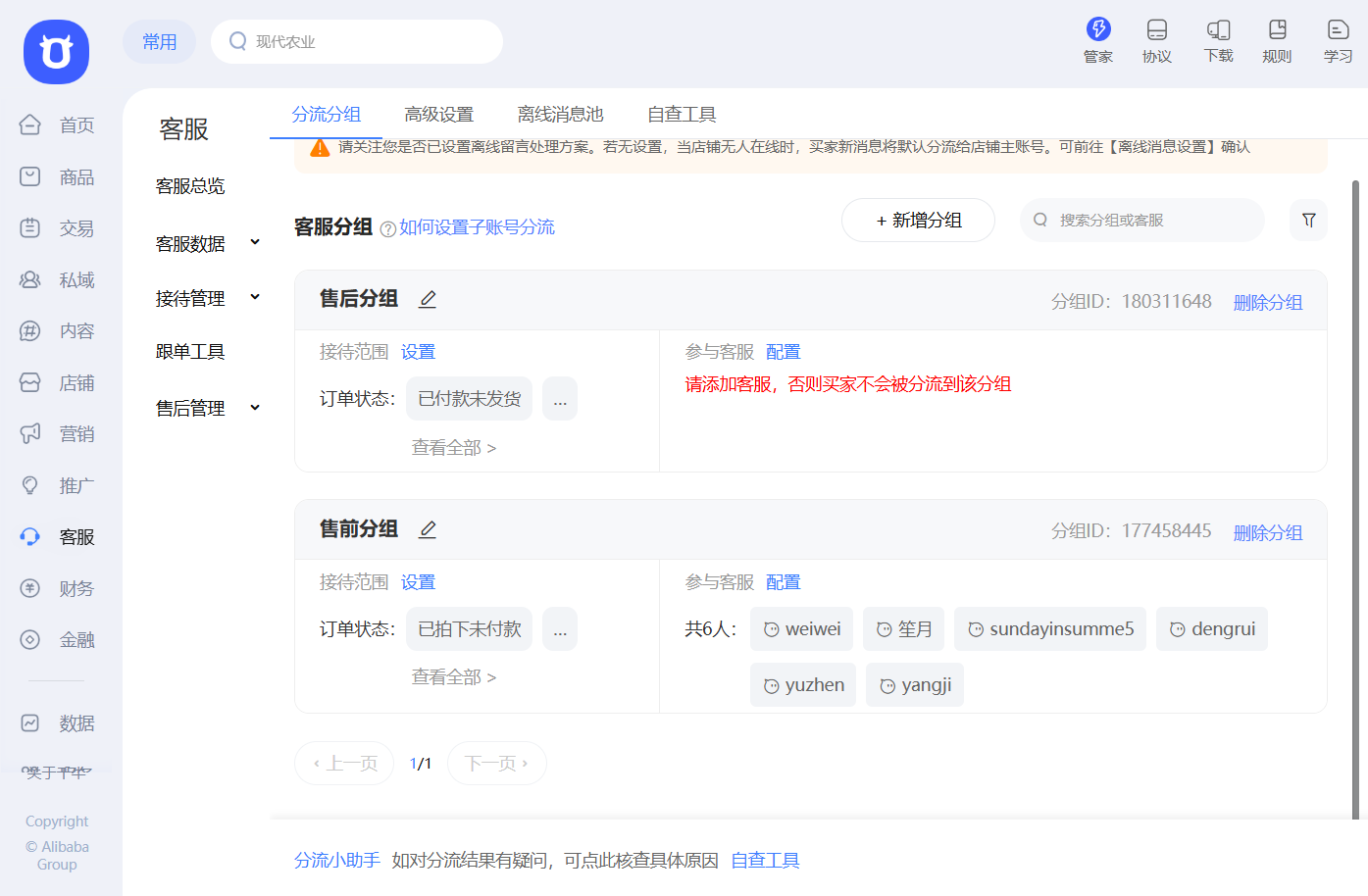Screen dimensions: 1368x896
Task: Open the filter funnel icon
Action: (x=1309, y=220)
